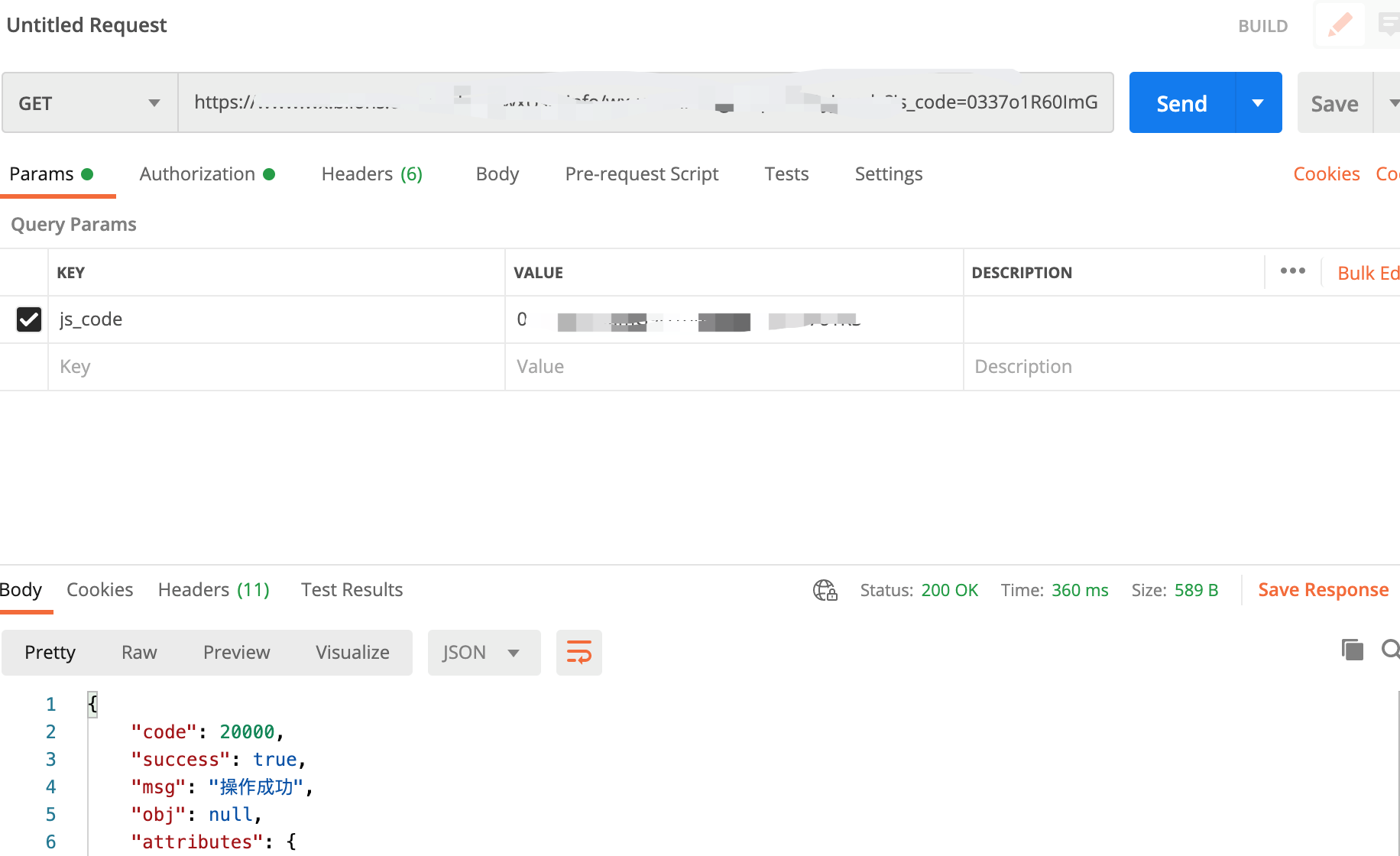Image resolution: width=1400 pixels, height=856 pixels.
Task: Search response with the magnifier icon
Action: tap(1390, 650)
